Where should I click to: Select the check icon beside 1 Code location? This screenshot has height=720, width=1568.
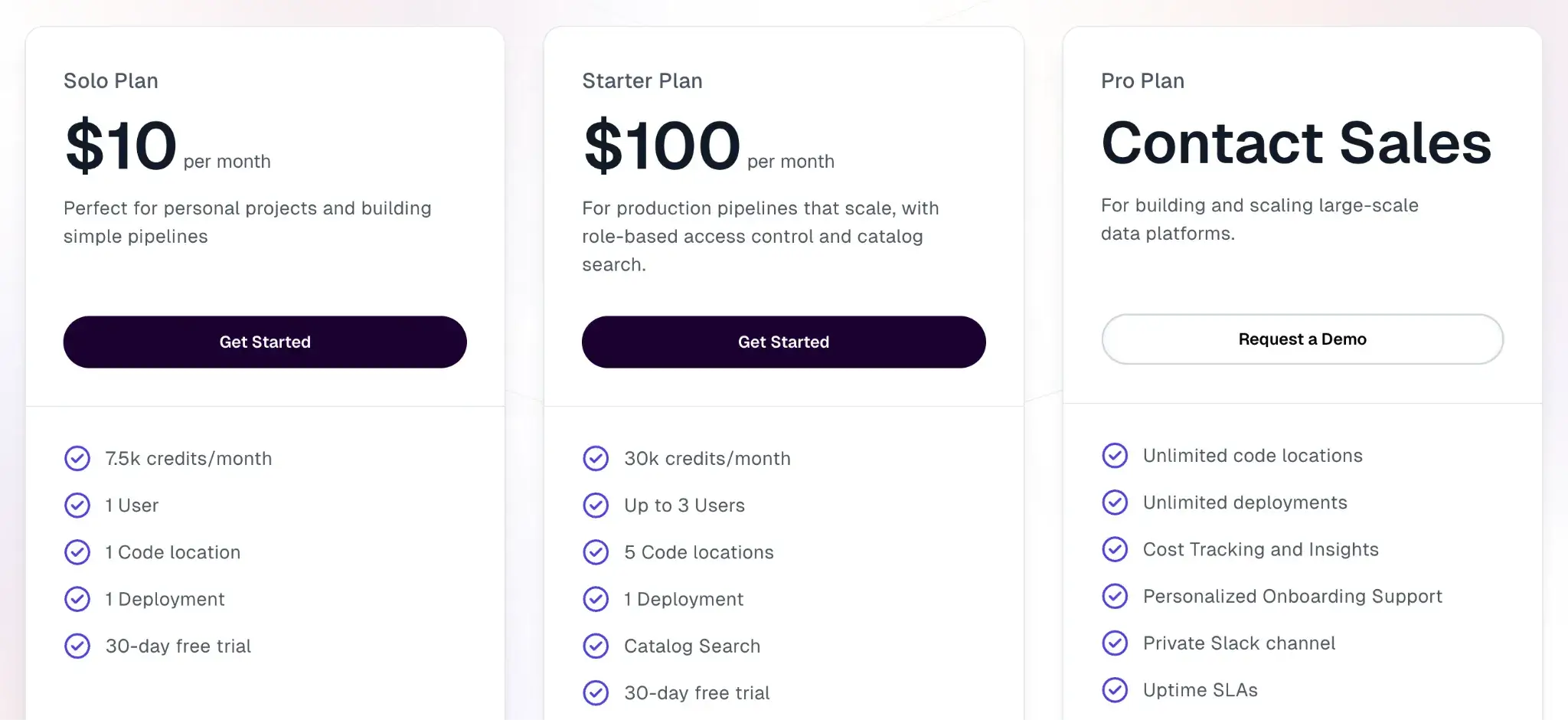click(x=77, y=552)
